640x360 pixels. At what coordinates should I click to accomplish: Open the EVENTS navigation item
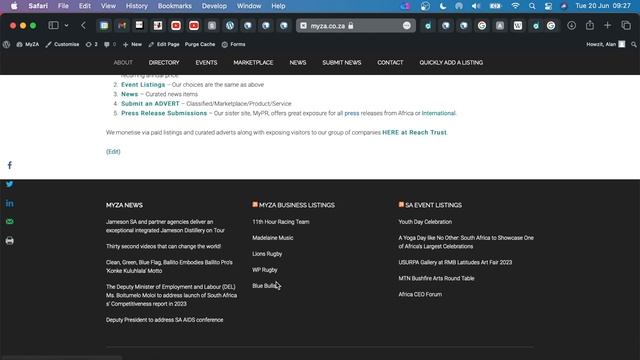[x=206, y=62]
